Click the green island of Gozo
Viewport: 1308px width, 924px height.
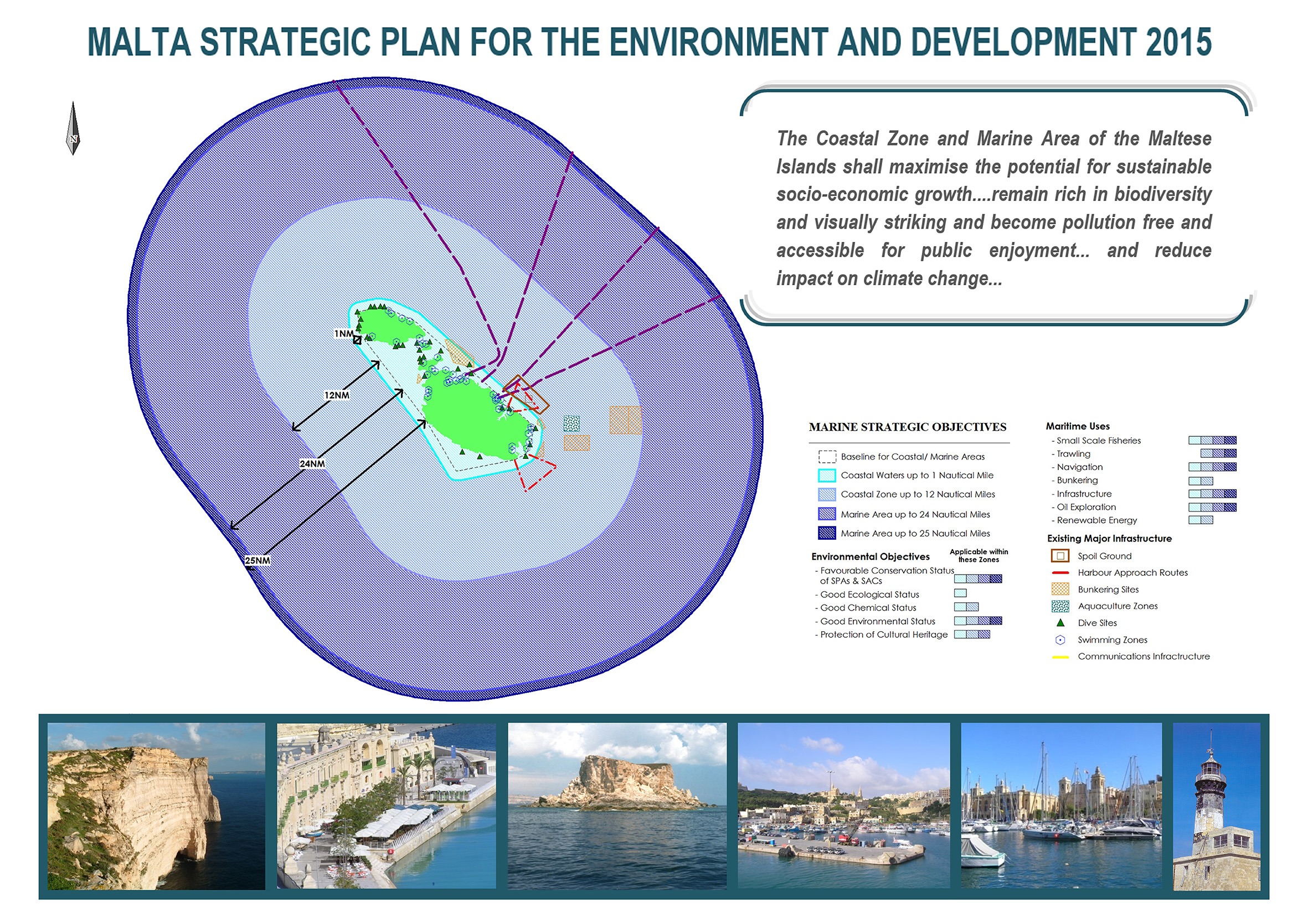click(x=391, y=327)
